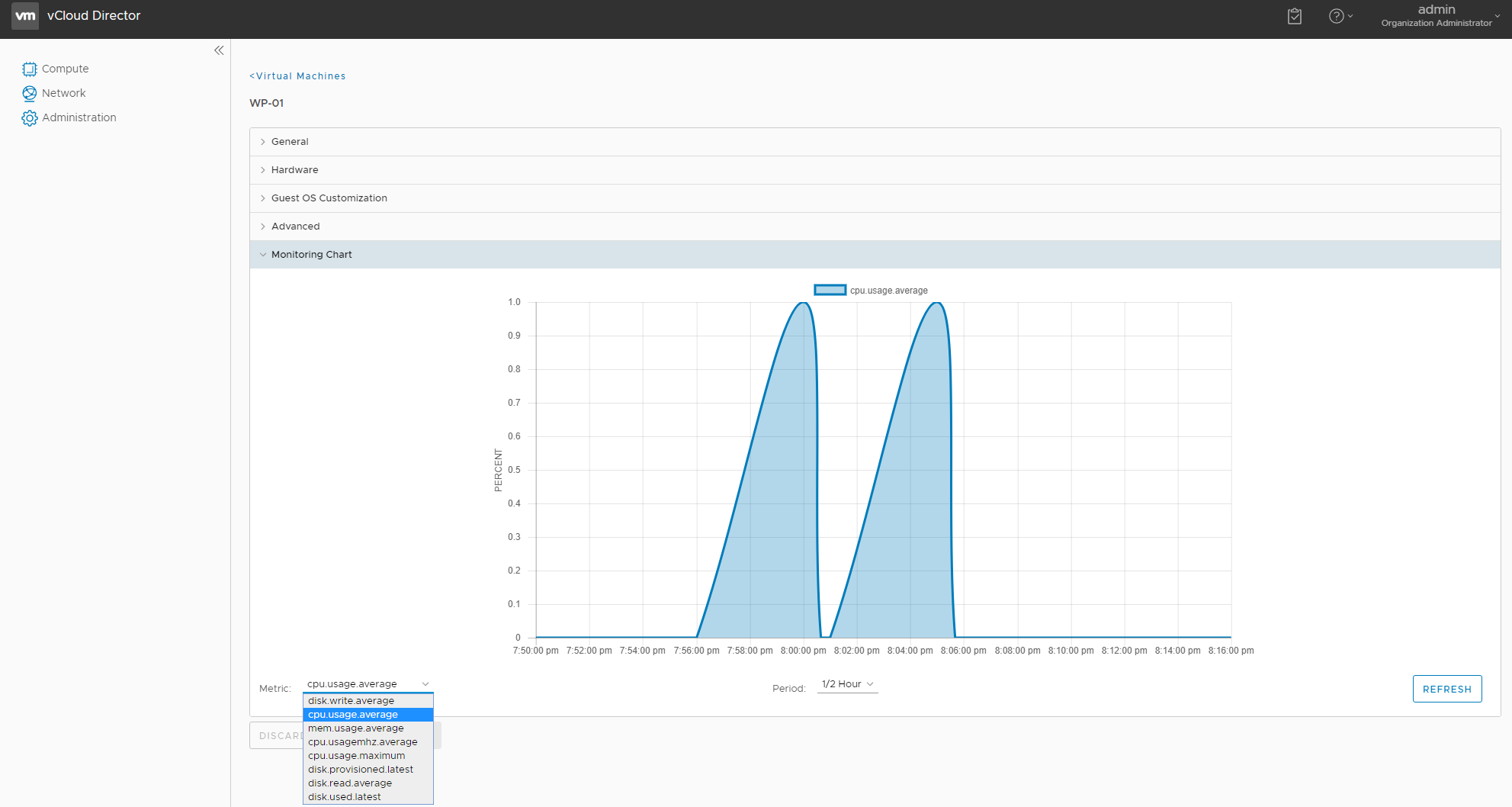Viewport: 1512px width, 807px height.
Task: Click the 8:00:00 pm axis label
Action: (x=803, y=651)
